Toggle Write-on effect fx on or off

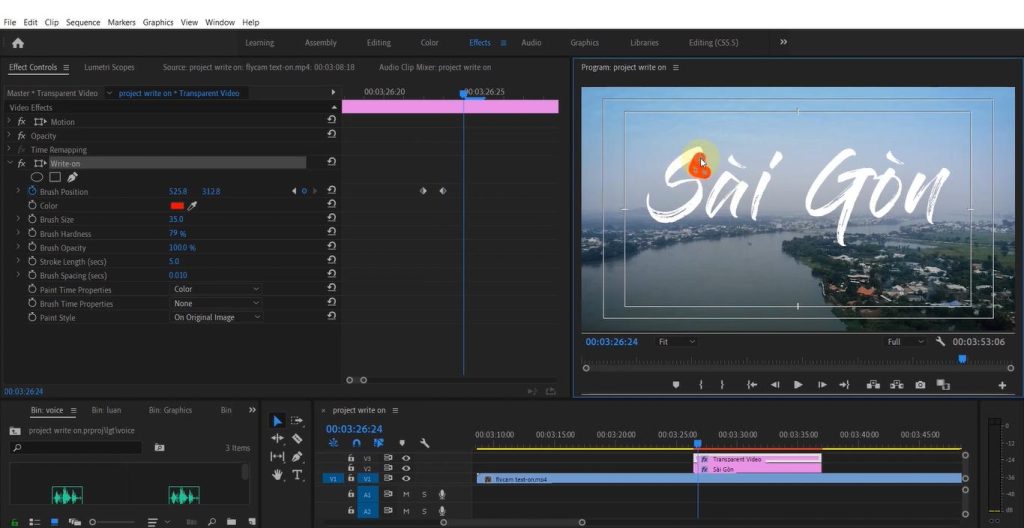(x=22, y=163)
